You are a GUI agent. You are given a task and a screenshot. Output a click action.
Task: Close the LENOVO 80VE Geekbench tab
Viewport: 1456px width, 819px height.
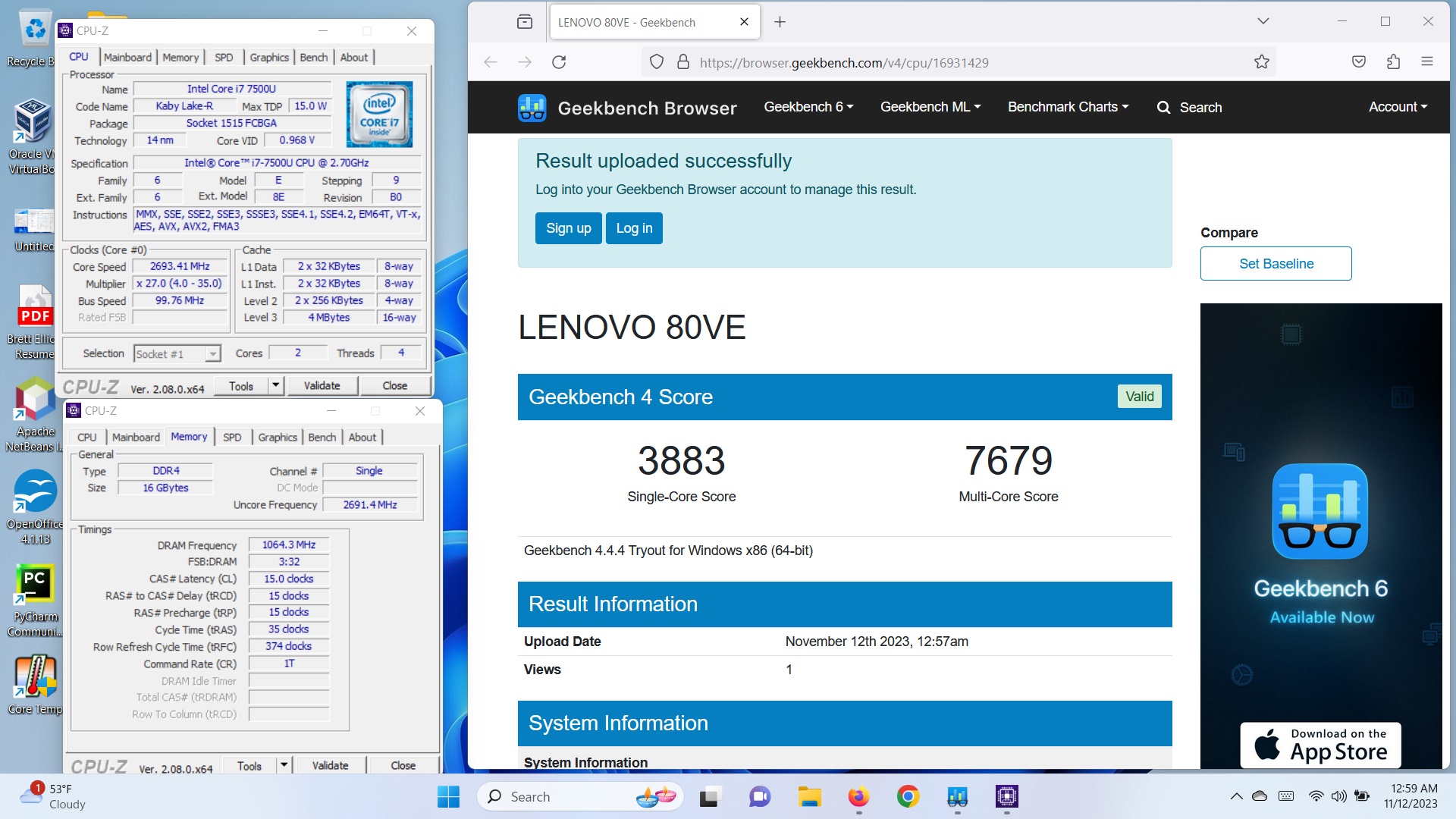point(744,22)
